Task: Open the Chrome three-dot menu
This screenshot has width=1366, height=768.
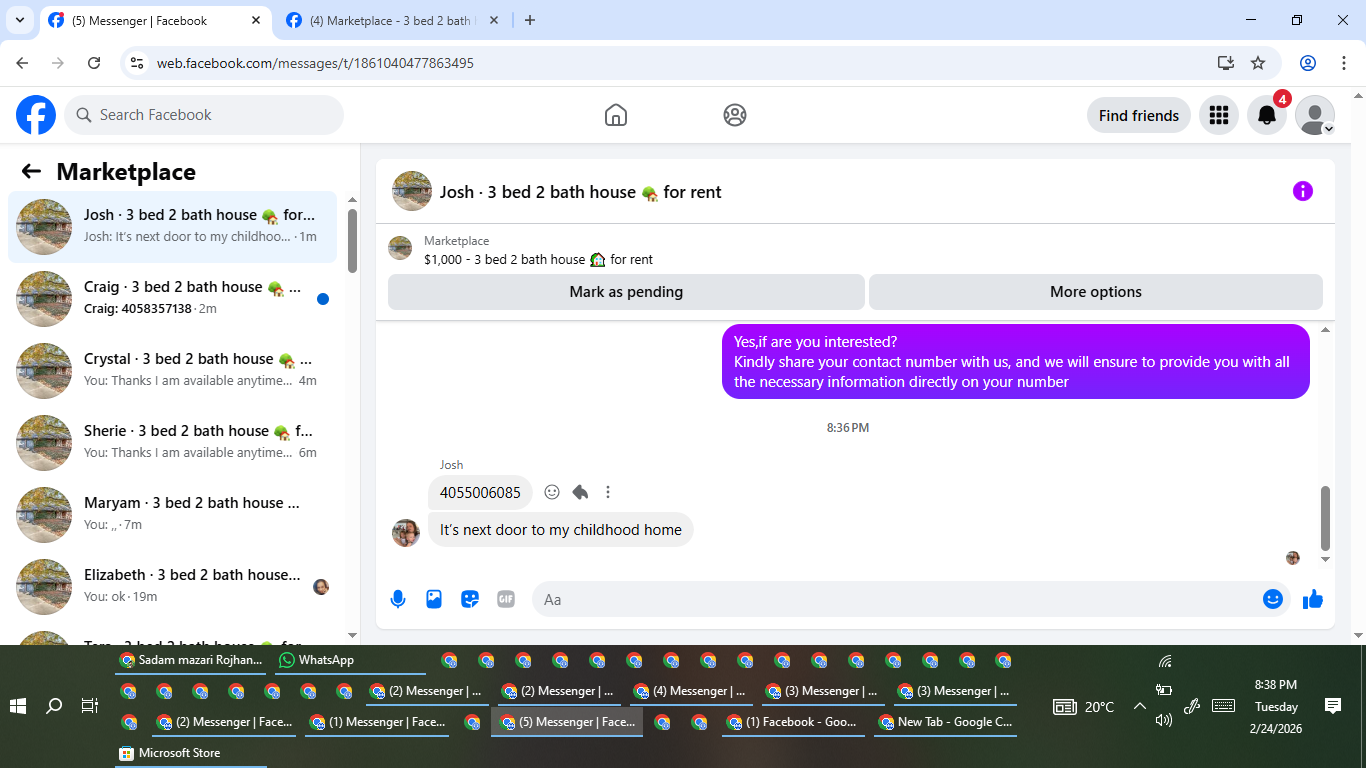Action: (1344, 63)
